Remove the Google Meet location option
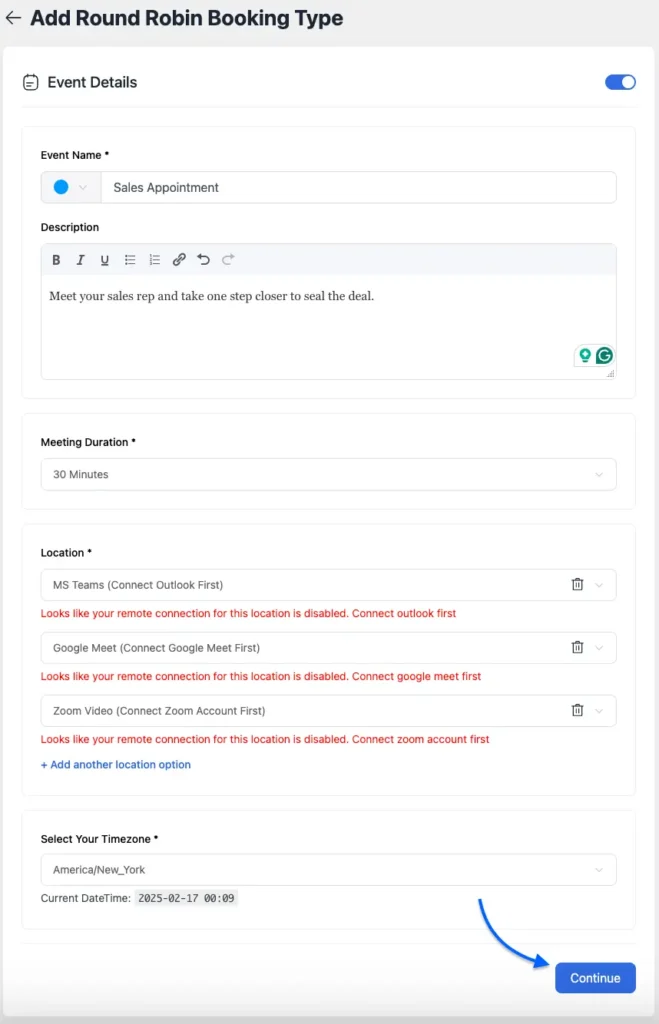 [577, 648]
